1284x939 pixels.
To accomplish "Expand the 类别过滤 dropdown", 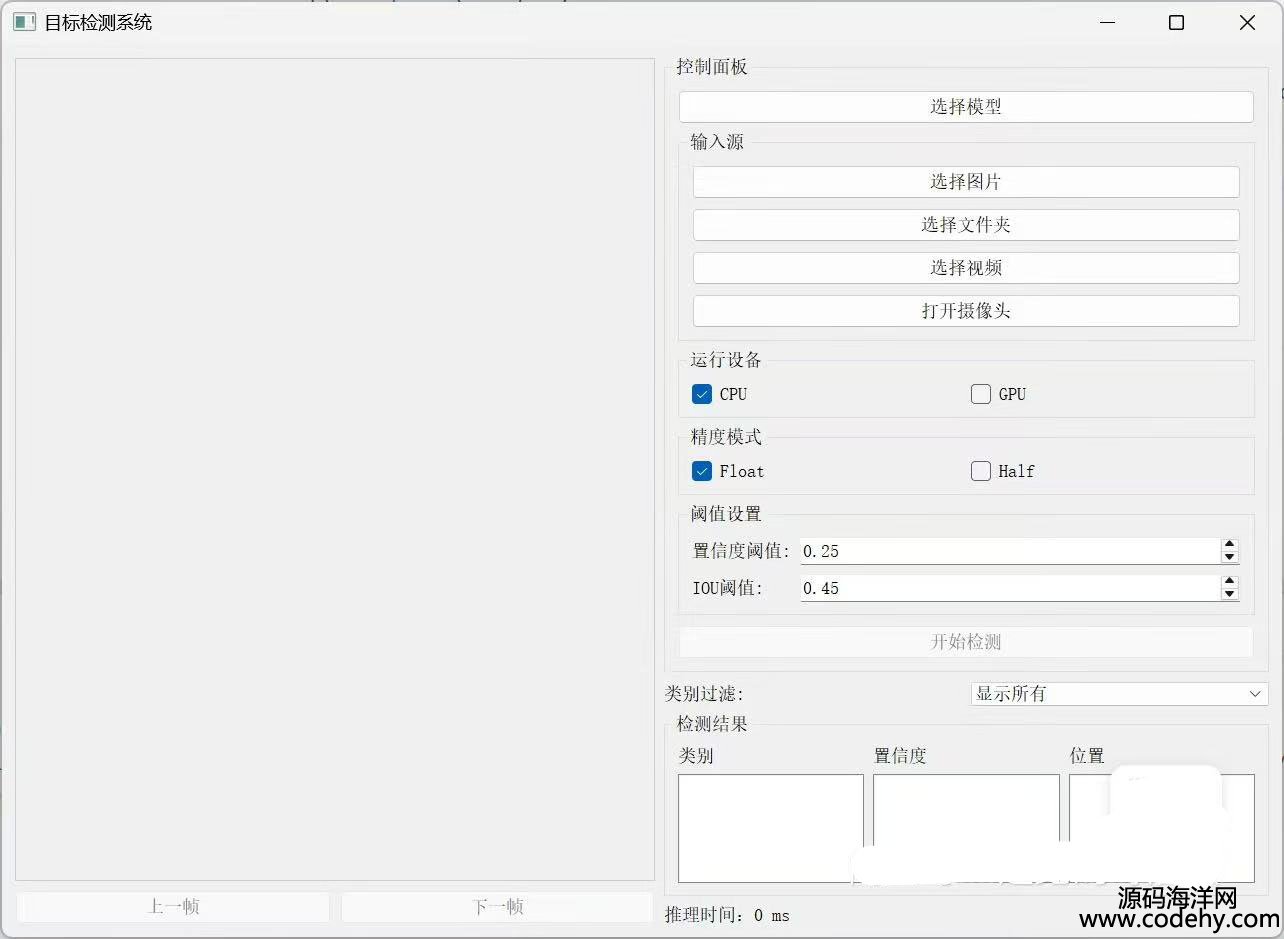I will (1118, 694).
